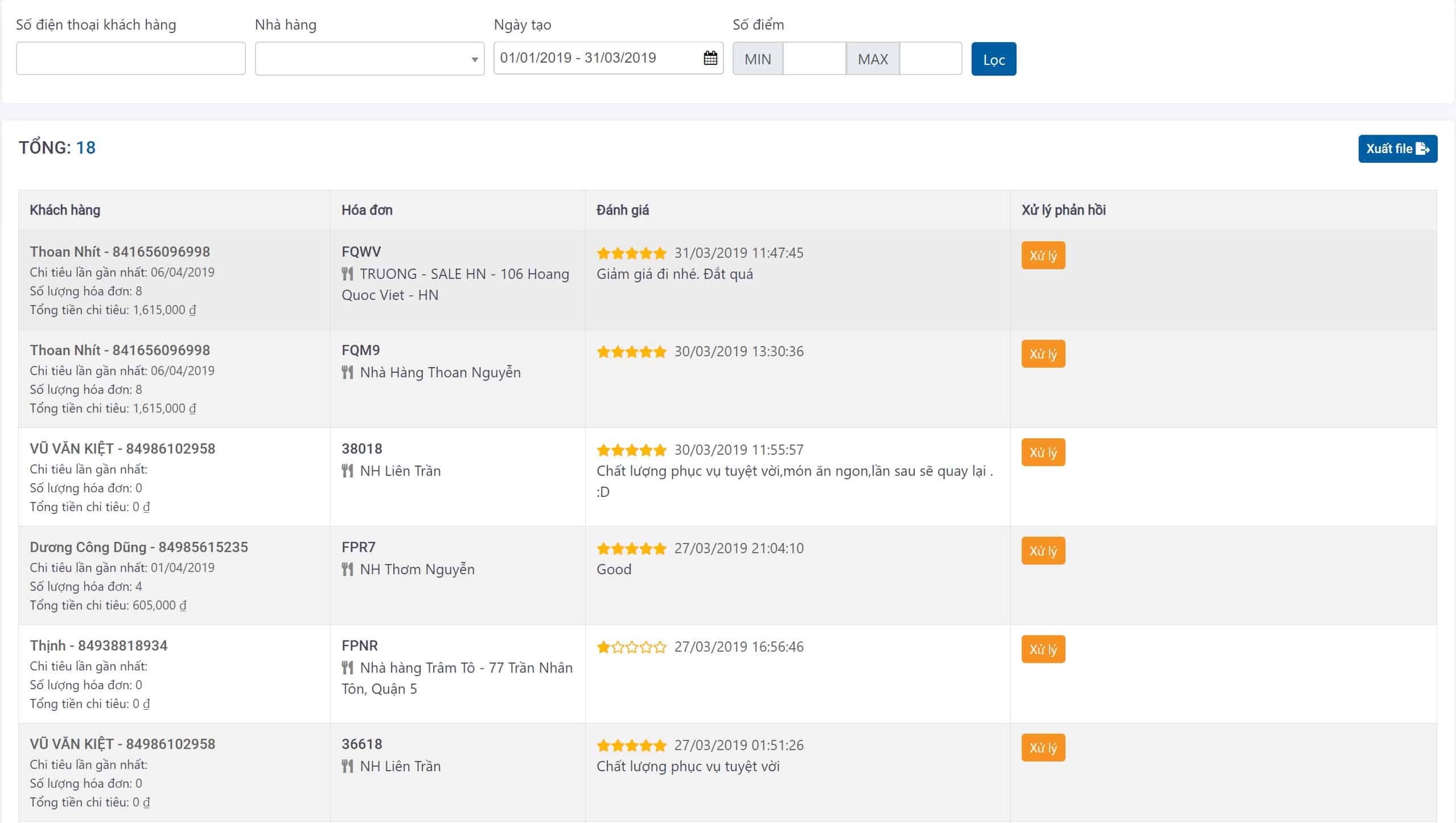Click the TỔNG: 18 total count

(x=57, y=148)
